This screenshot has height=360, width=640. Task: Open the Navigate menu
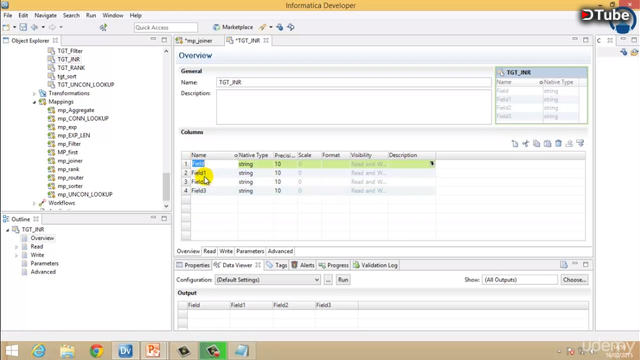pos(46,16)
